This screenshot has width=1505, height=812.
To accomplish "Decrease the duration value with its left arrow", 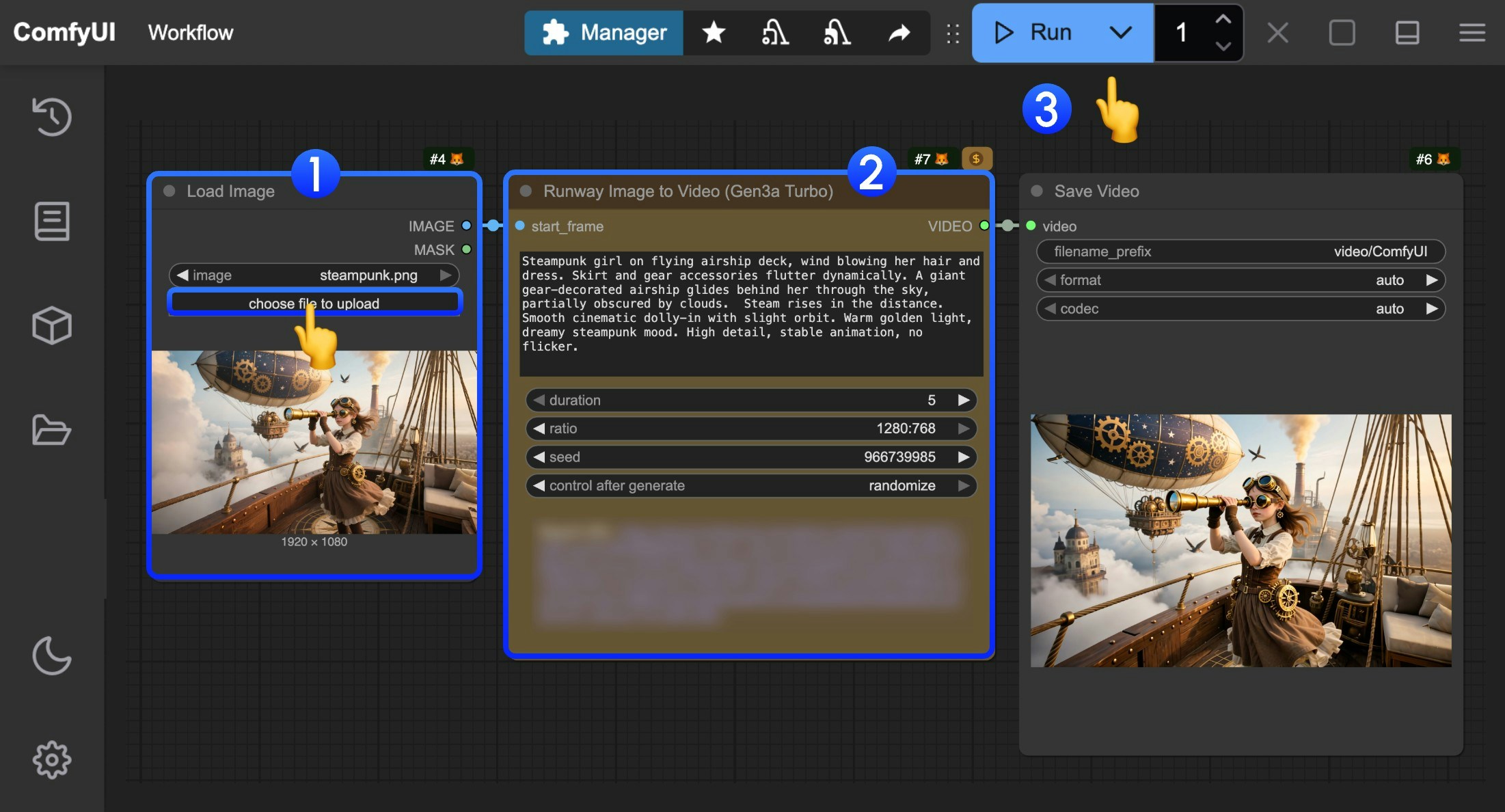I will click(539, 400).
